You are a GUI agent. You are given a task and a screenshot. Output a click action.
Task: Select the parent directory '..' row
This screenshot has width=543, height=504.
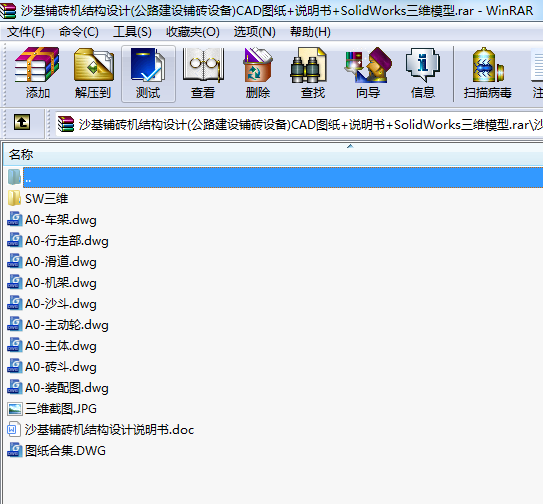click(283, 177)
